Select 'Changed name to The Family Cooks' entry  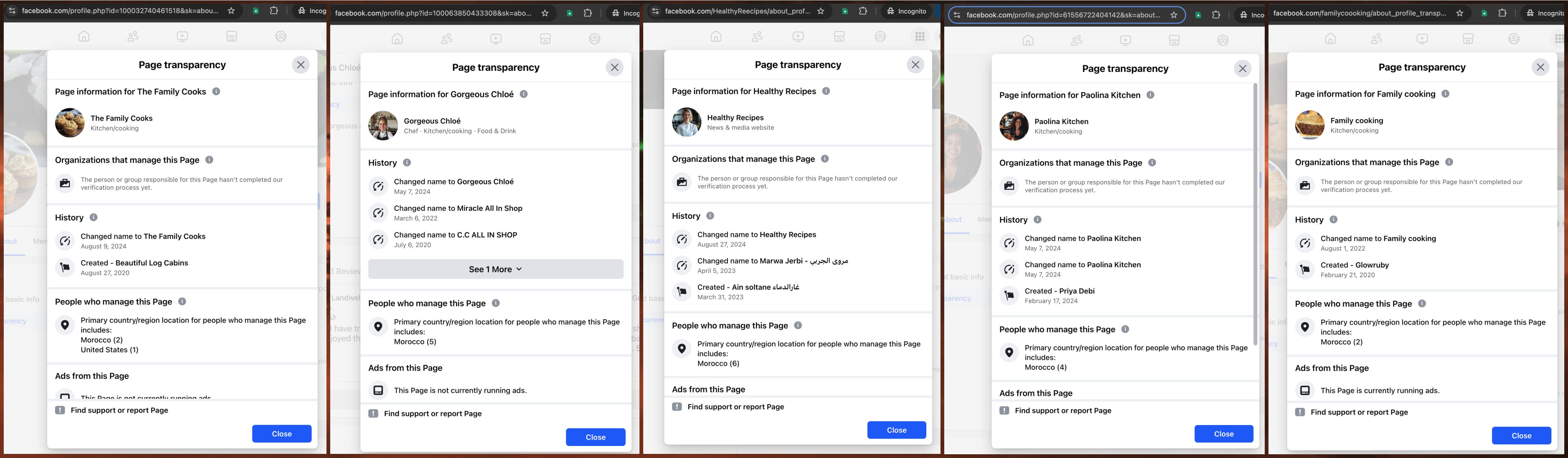[143, 241]
